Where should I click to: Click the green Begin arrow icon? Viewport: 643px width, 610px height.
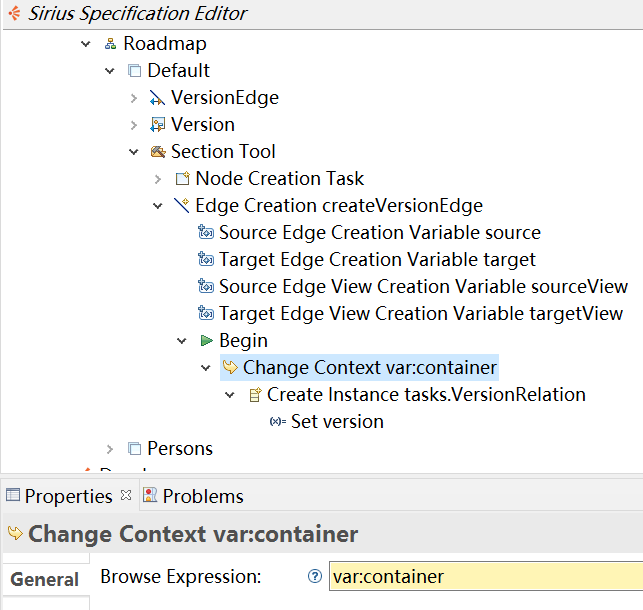206,340
